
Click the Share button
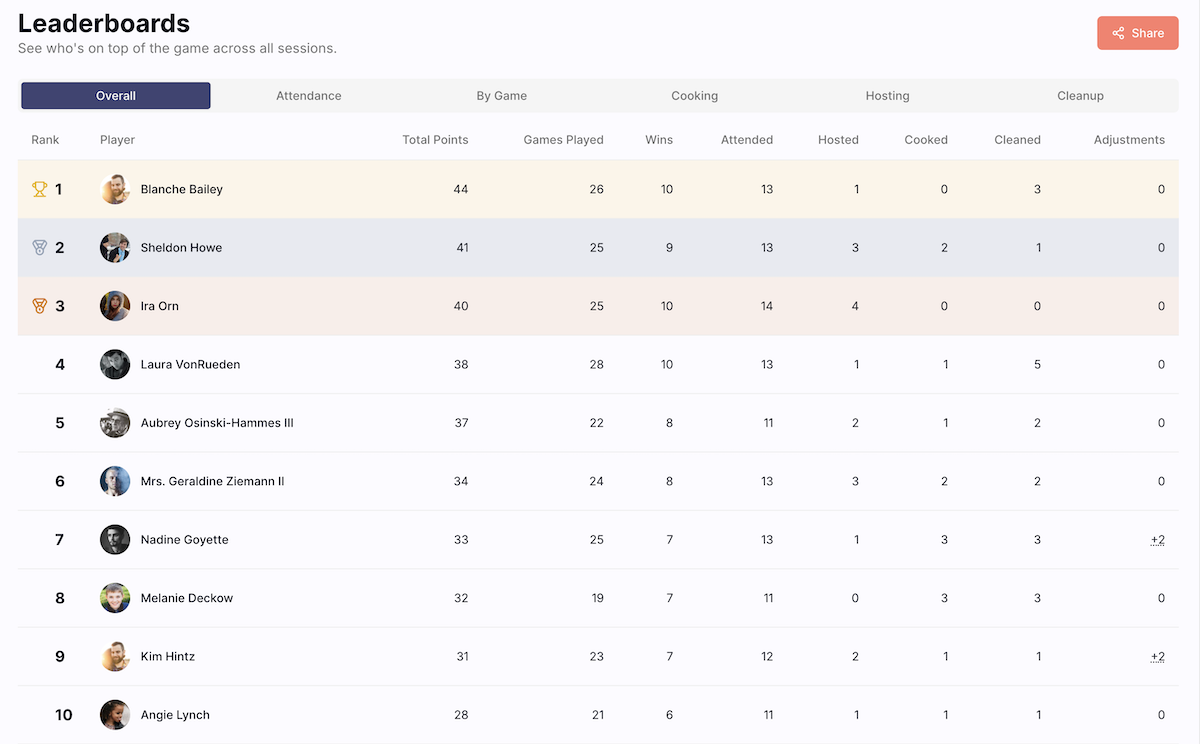pos(1138,33)
